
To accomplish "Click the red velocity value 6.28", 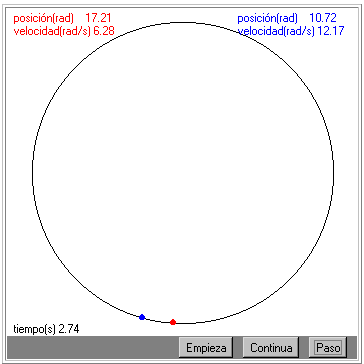I will [x=104, y=31].
